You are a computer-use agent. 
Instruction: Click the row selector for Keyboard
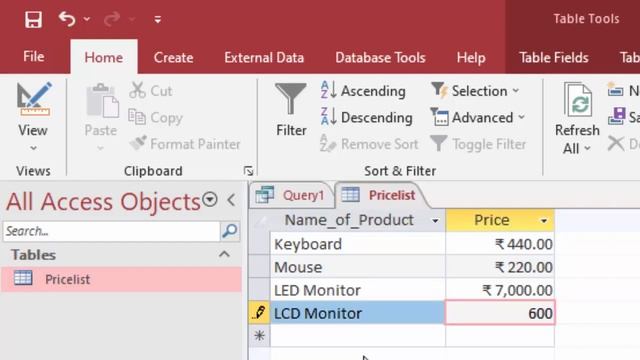[x=259, y=244]
